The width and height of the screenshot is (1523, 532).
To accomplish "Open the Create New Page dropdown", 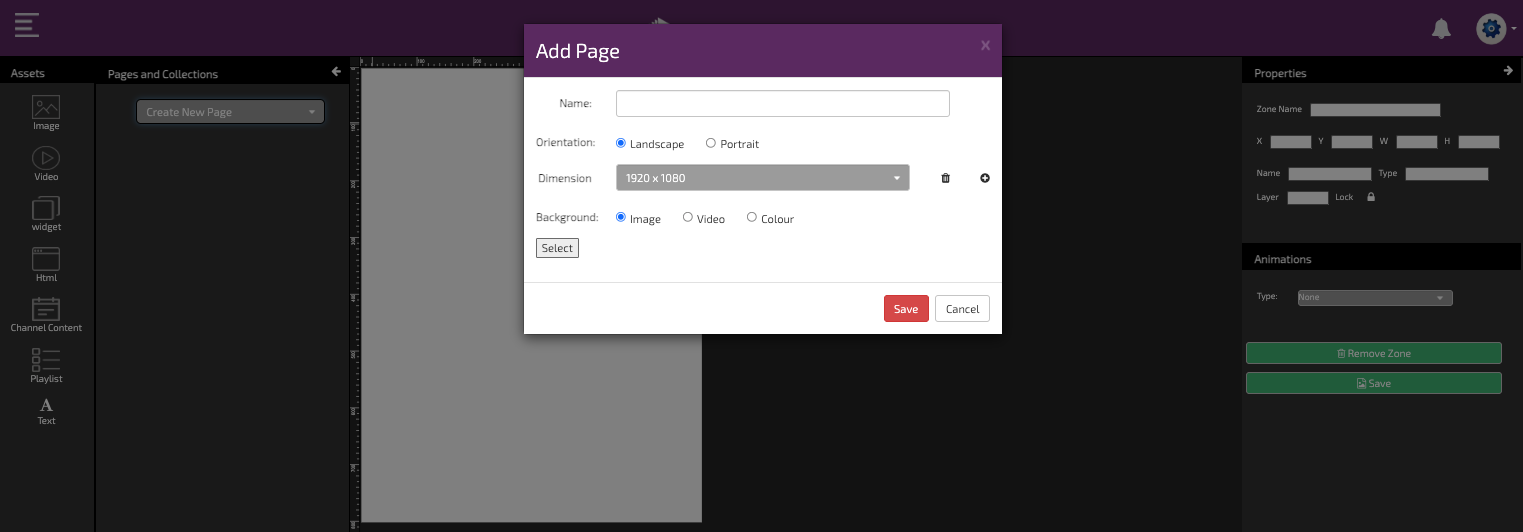I will click(231, 112).
